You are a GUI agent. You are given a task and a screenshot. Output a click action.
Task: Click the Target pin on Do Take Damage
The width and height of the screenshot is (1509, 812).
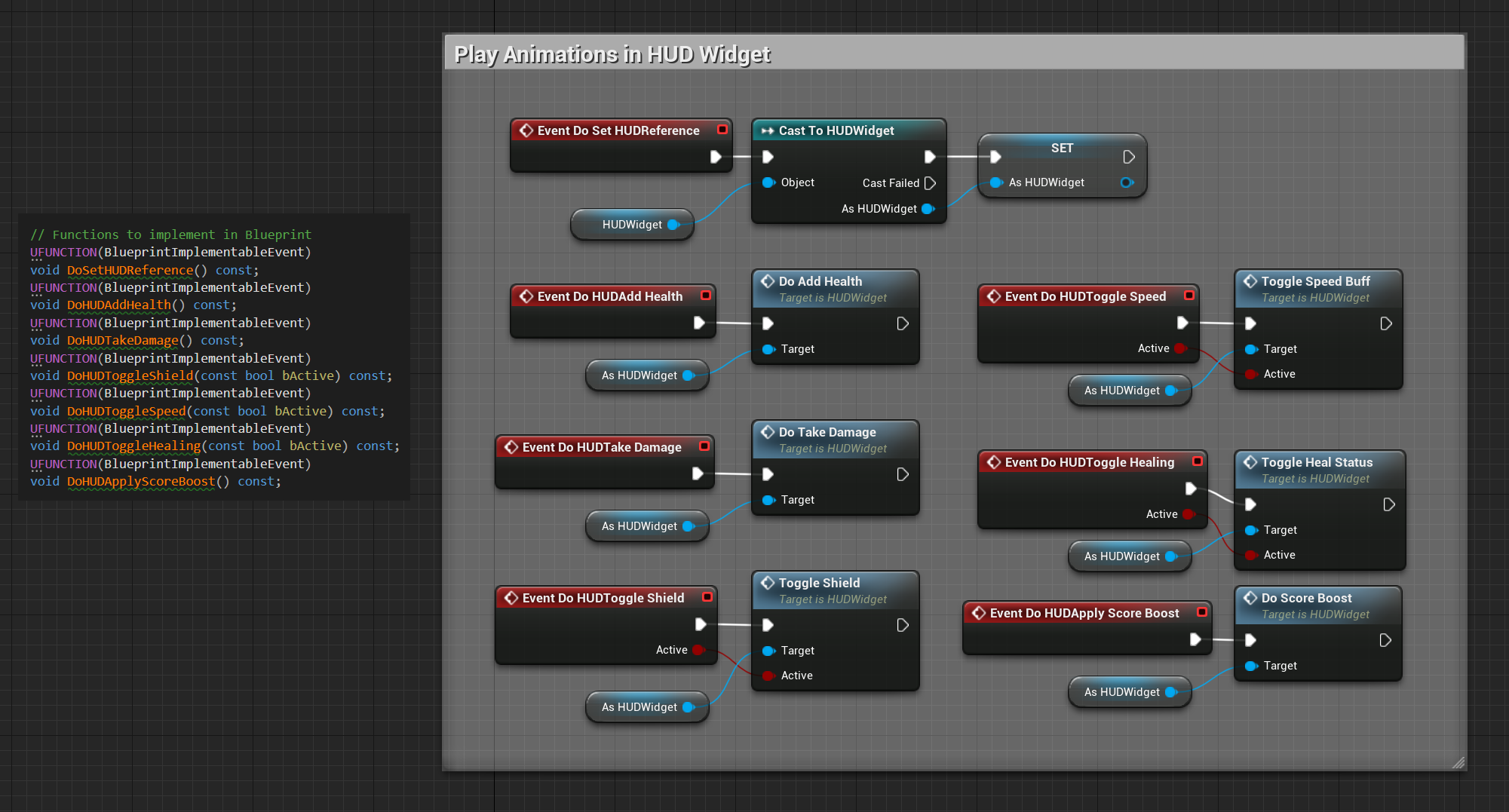768,500
